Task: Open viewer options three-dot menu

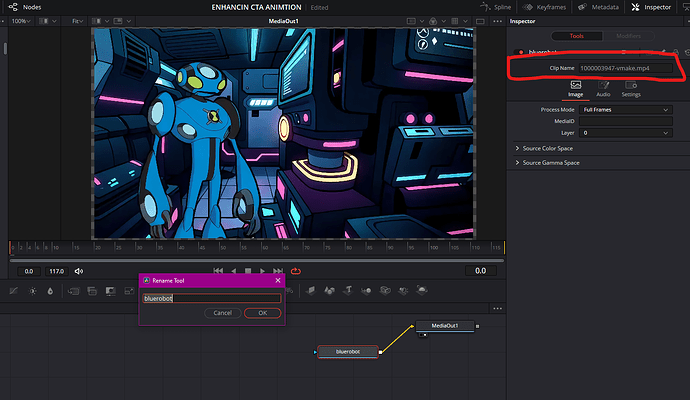Action: pyautogui.click(x=497, y=21)
